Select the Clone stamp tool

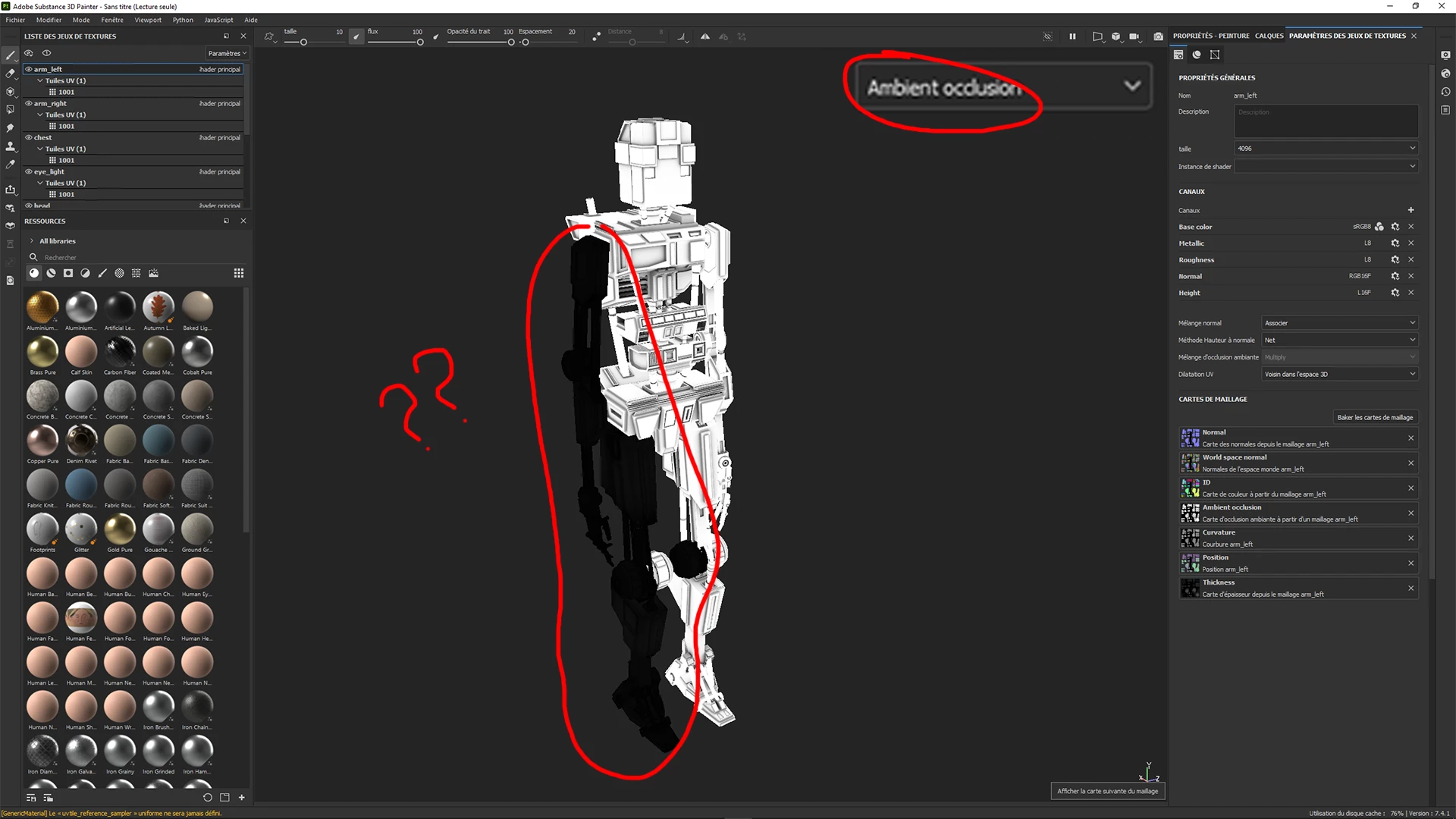(x=10, y=146)
